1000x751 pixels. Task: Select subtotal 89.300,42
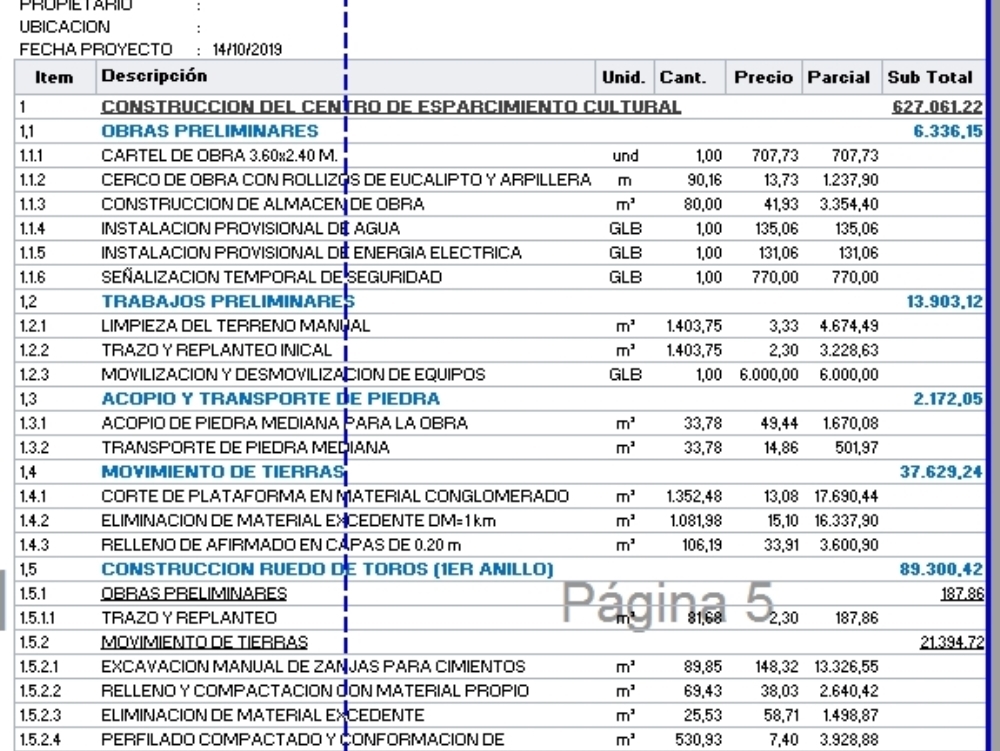[x=941, y=569]
